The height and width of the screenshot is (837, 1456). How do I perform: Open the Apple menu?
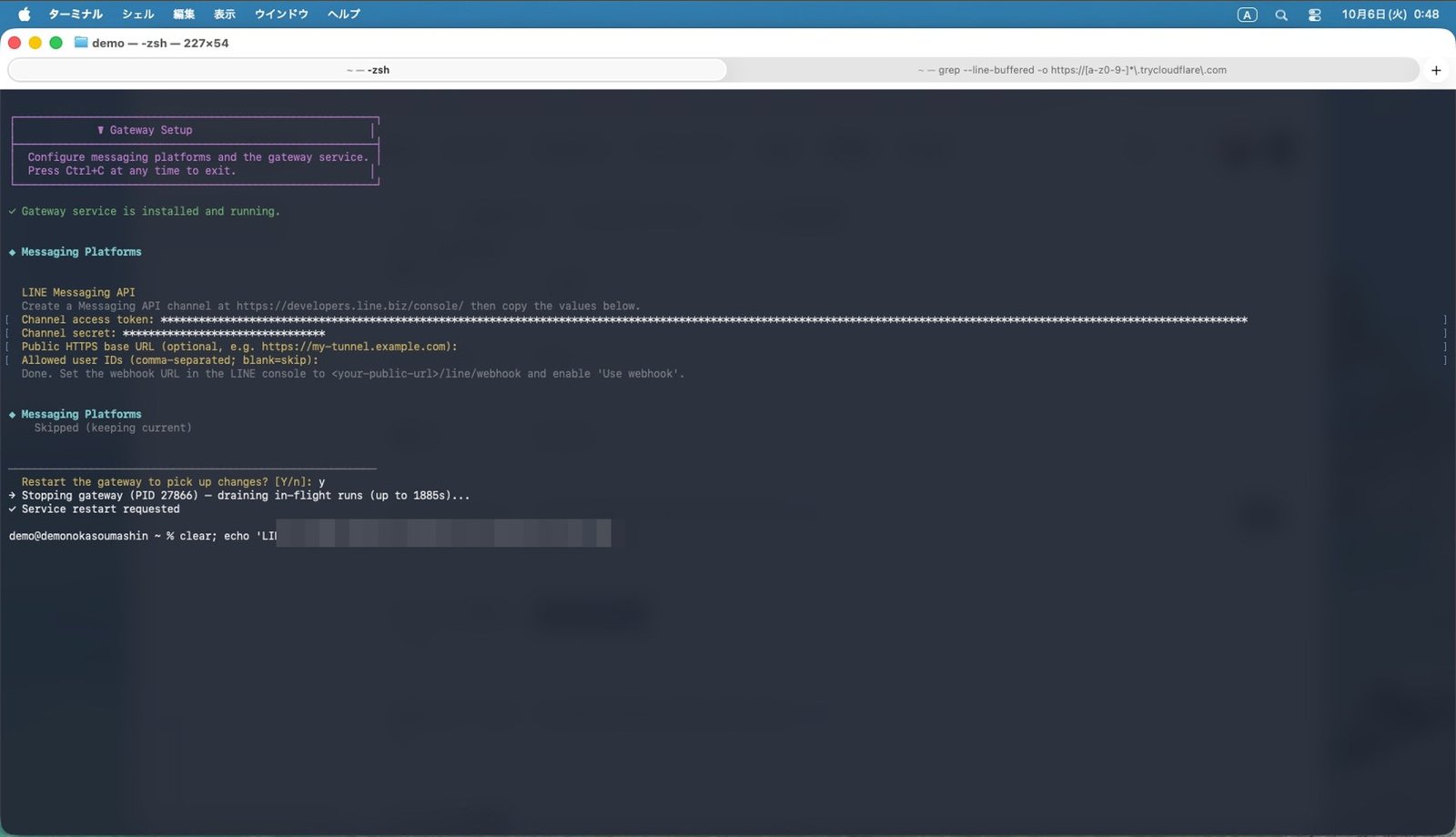24,14
